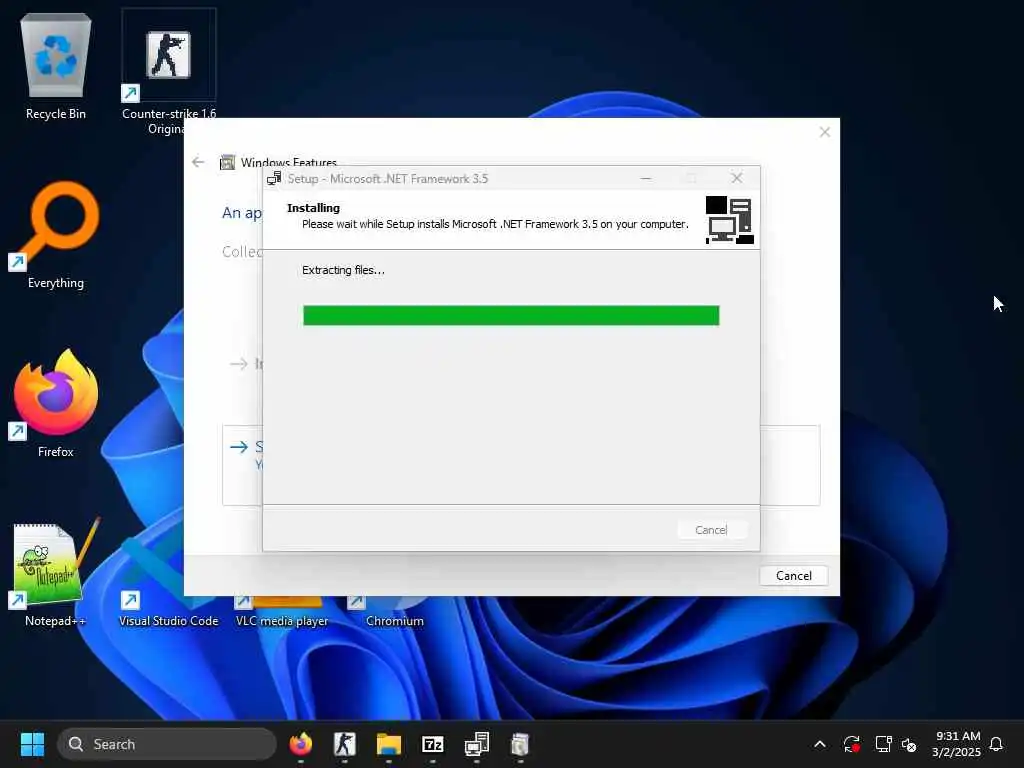The height and width of the screenshot is (768, 1024).
Task: Close the .NET Framework Setup window
Action: [737, 178]
